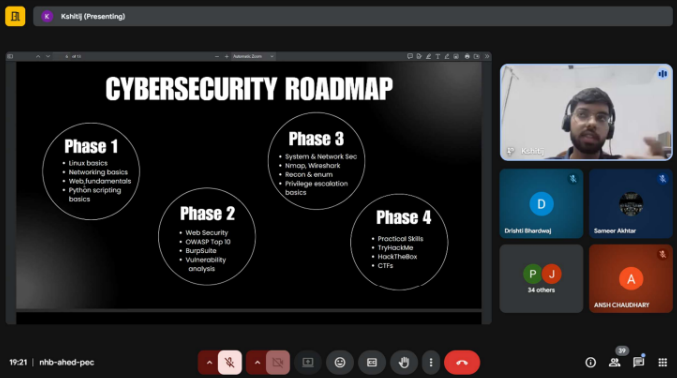Click the Phase 4 heading on slide
Screen dimensions: 677x378
[x=404, y=217]
